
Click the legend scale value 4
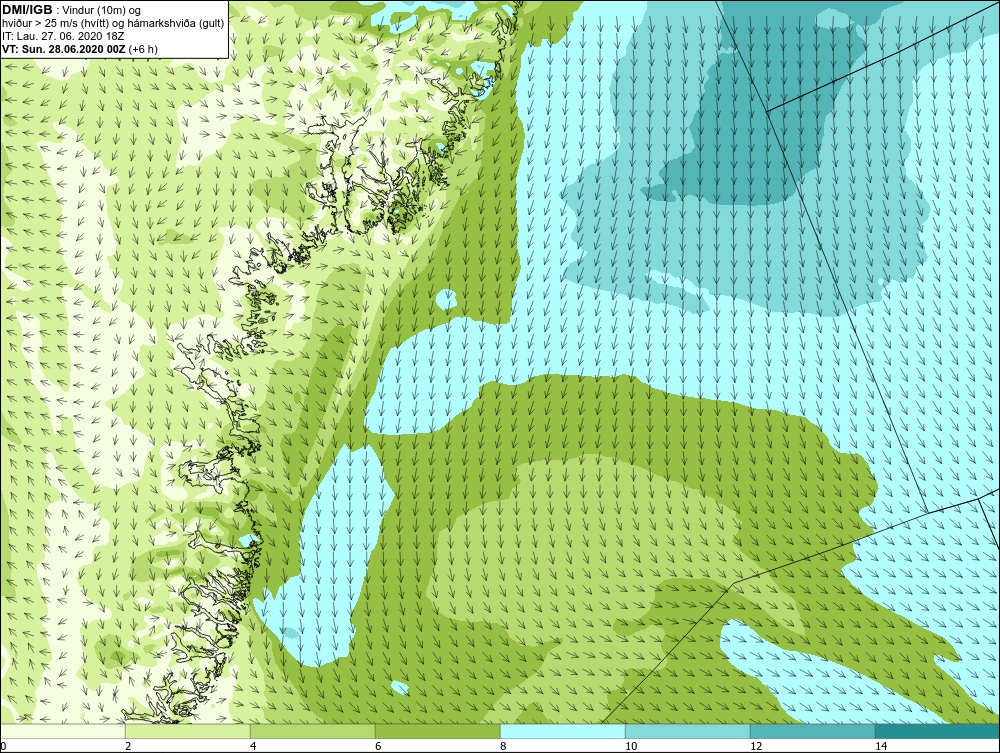point(253,746)
